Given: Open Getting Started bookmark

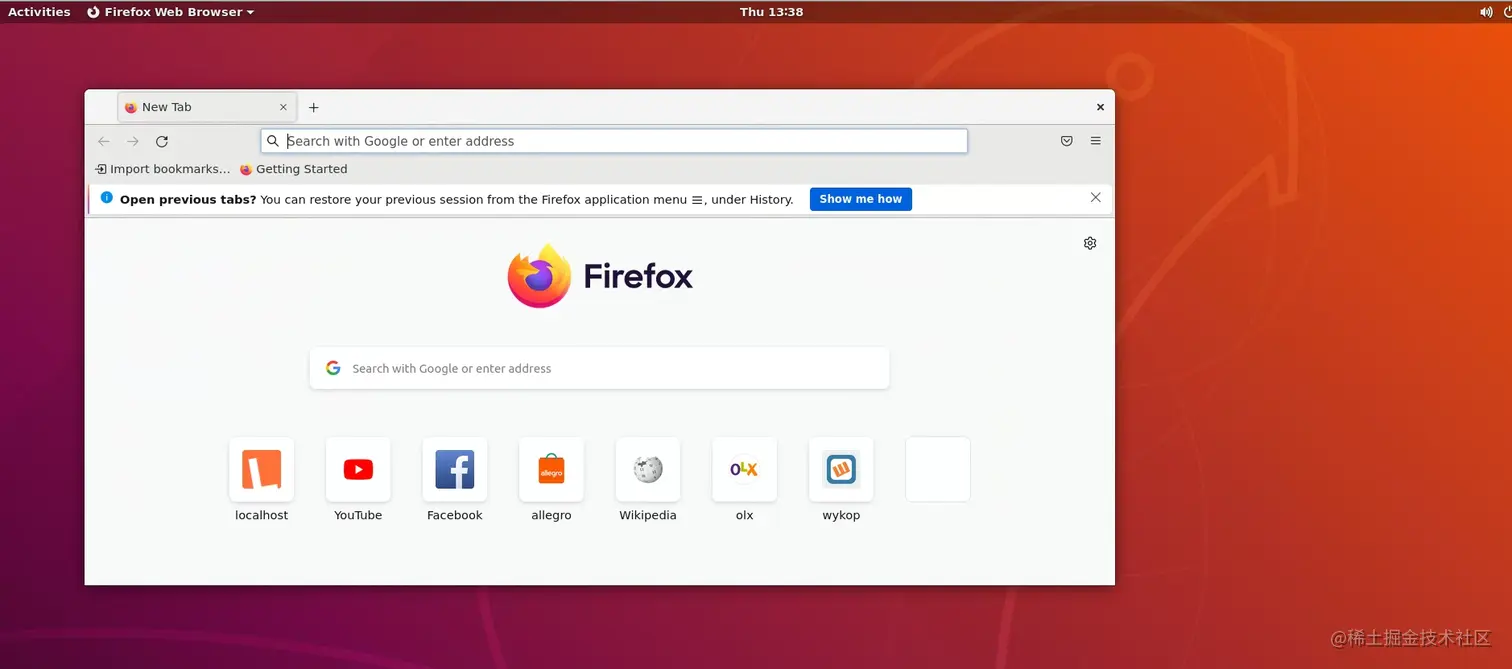Looking at the screenshot, I should pos(293,169).
